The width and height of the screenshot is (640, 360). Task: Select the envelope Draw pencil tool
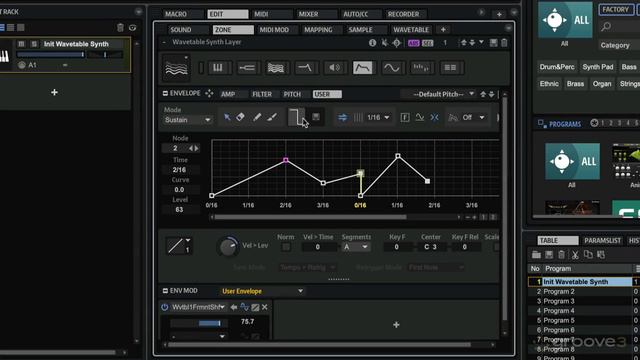(257, 118)
